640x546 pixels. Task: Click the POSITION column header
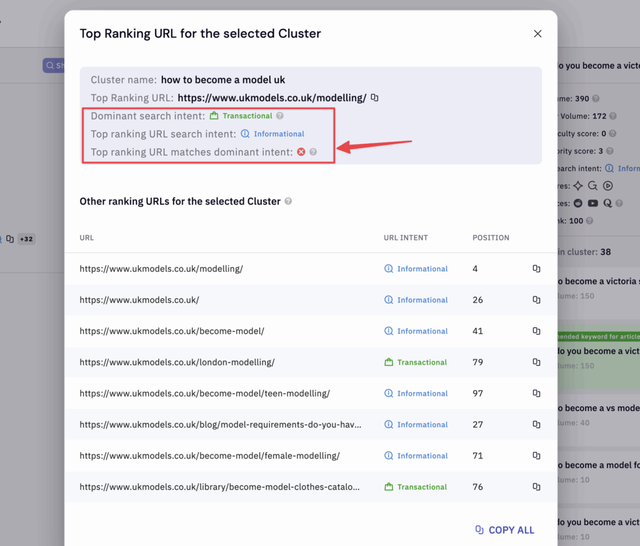tap(491, 238)
